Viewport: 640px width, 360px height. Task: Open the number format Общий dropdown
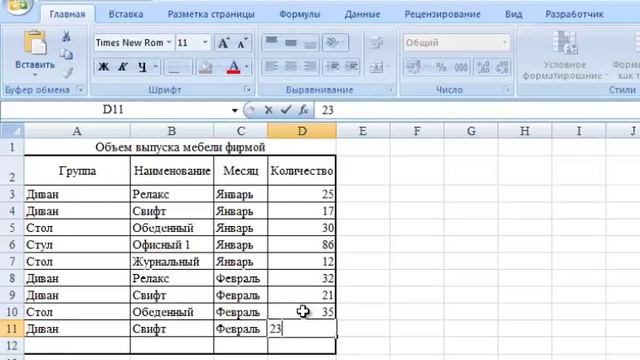tap(504, 42)
